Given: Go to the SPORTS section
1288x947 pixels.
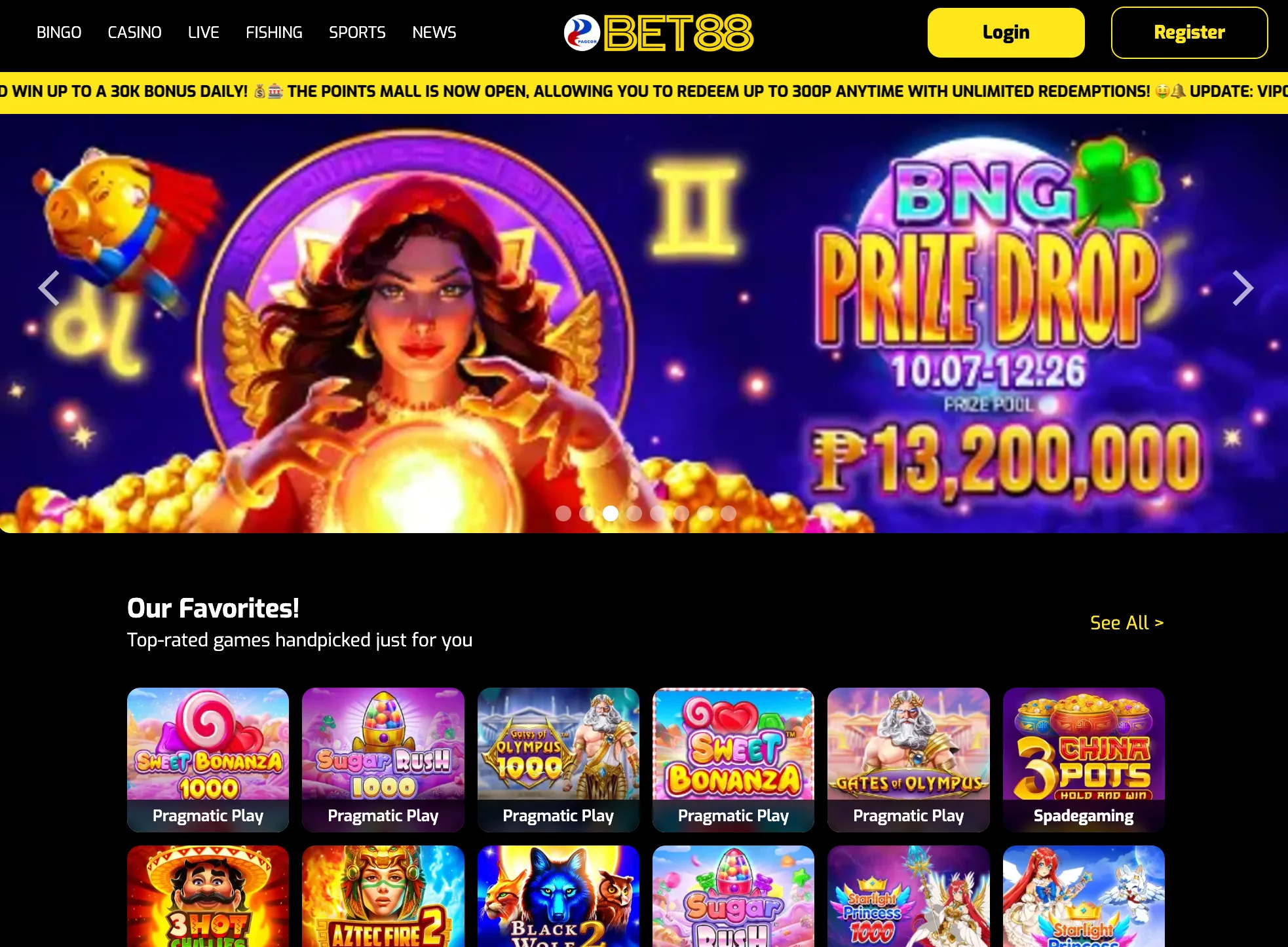Looking at the screenshot, I should 357,32.
